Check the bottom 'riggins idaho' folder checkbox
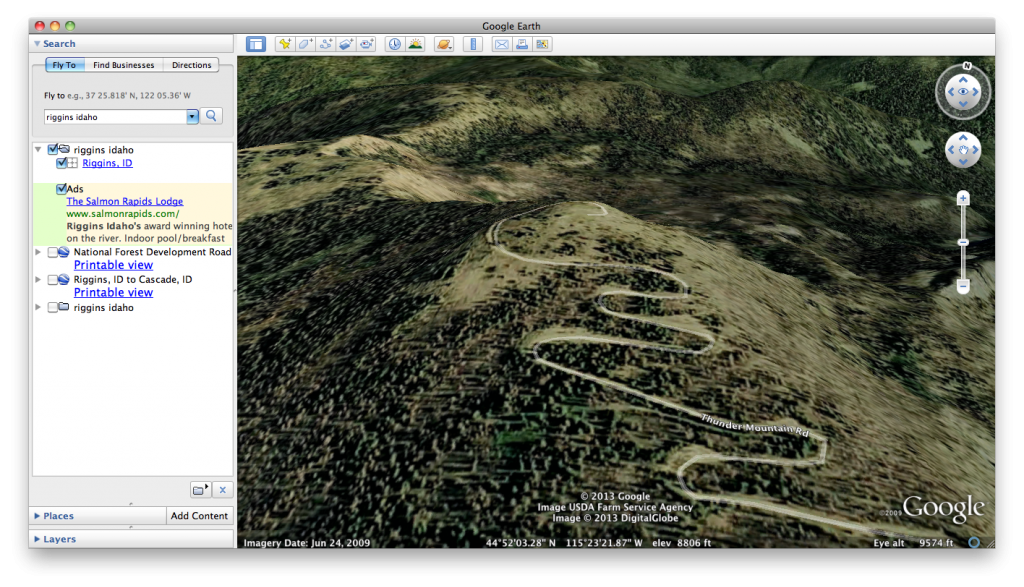This screenshot has height=587, width=1024. (53, 308)
